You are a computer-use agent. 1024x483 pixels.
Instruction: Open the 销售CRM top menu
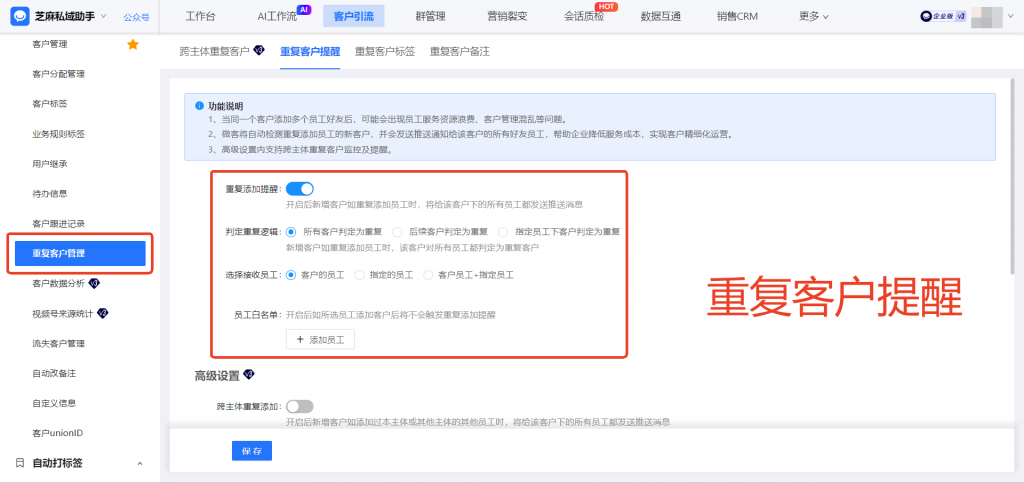tap(737, 17)
